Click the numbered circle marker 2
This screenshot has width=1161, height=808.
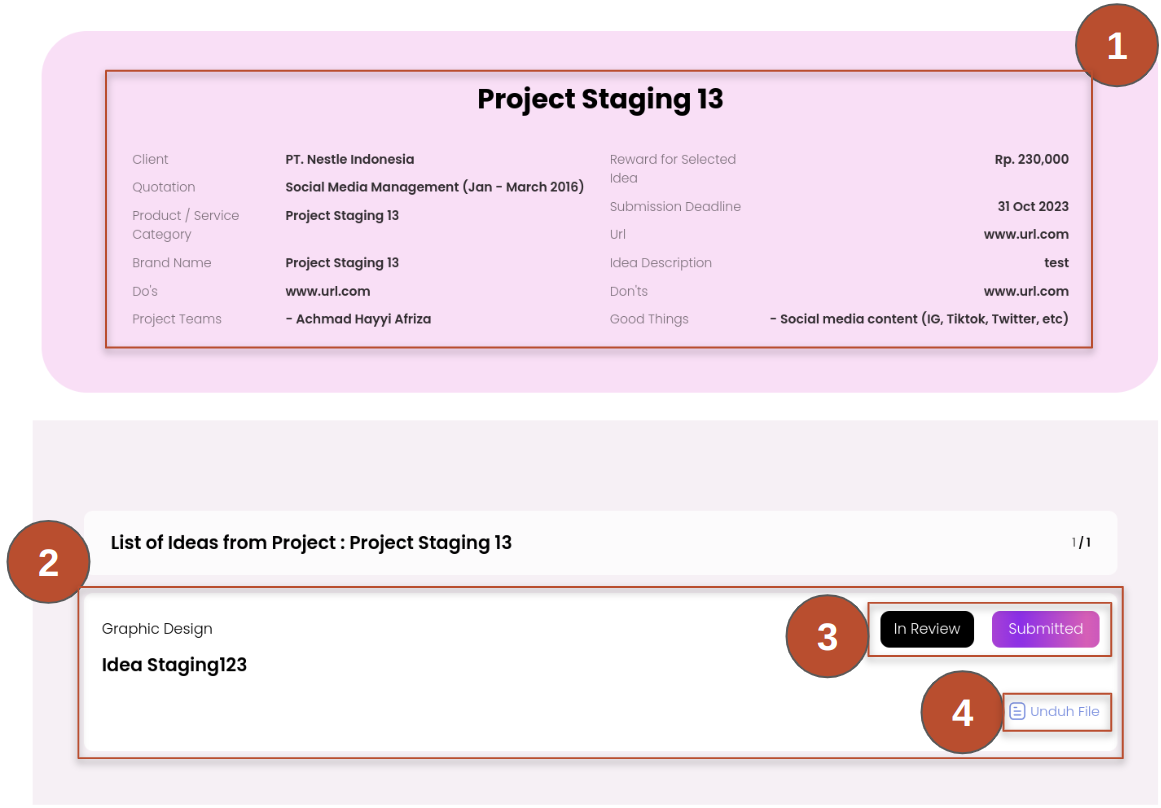[48, 563]
